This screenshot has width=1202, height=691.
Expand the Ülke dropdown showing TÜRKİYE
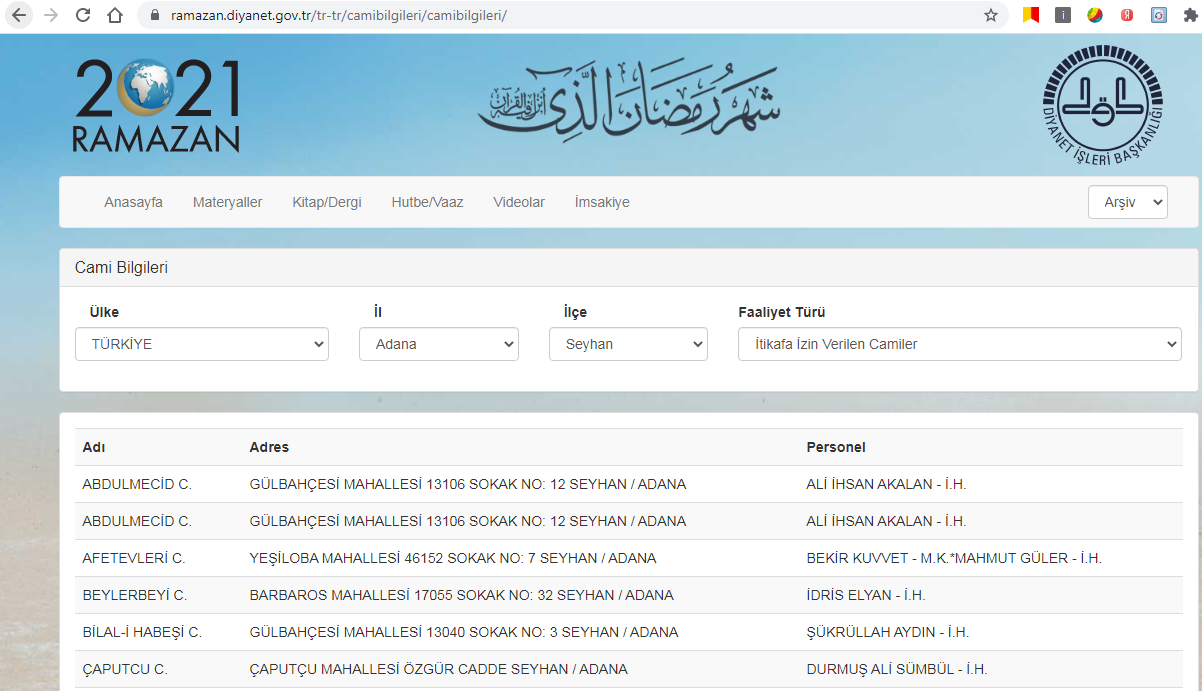[x=202, y=344]
